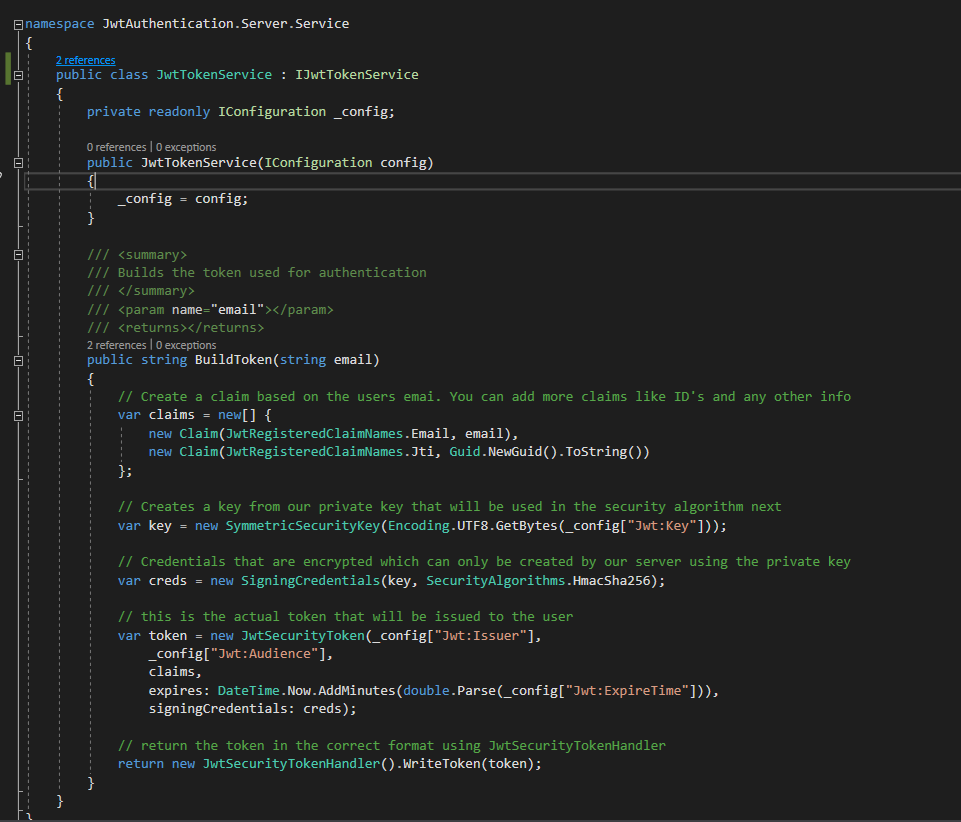
Task: Set a breakpoint on the _config assignment line
Action: pyautogui.click(x=8, y=198)
